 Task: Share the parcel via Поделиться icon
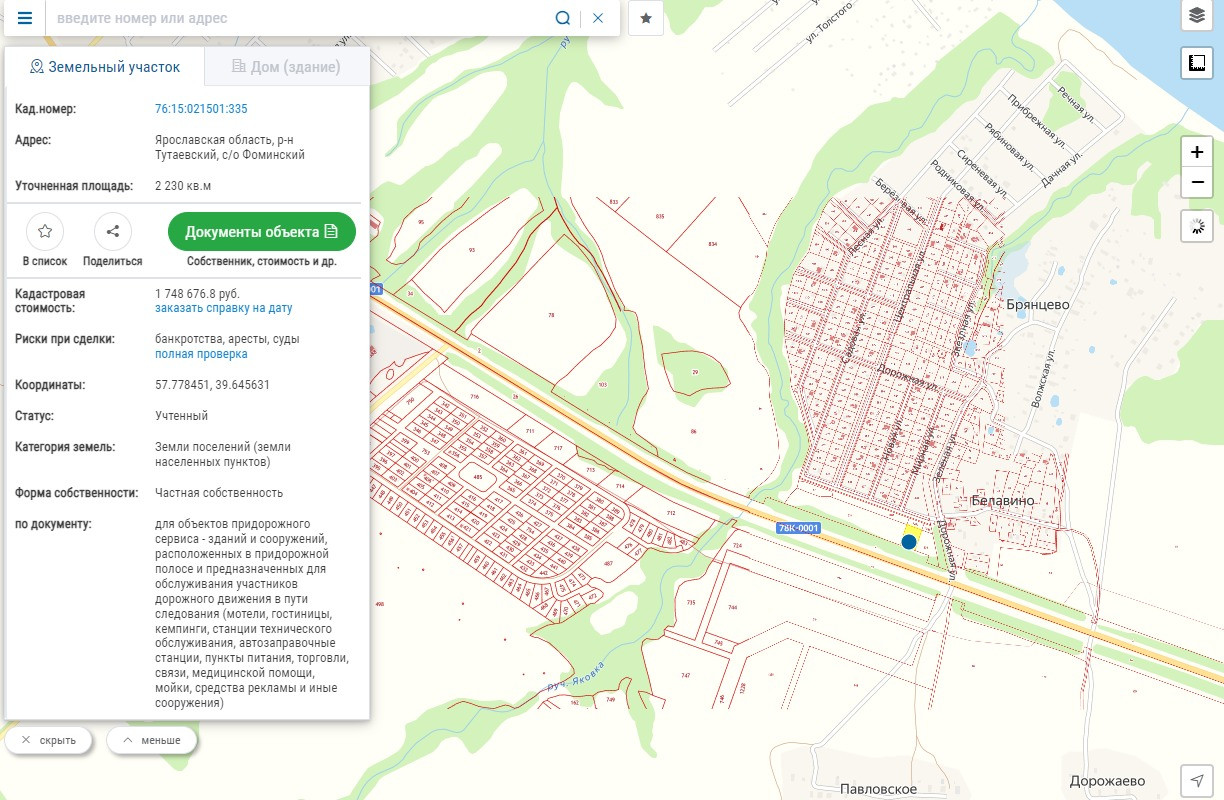[x=113, y=232]
